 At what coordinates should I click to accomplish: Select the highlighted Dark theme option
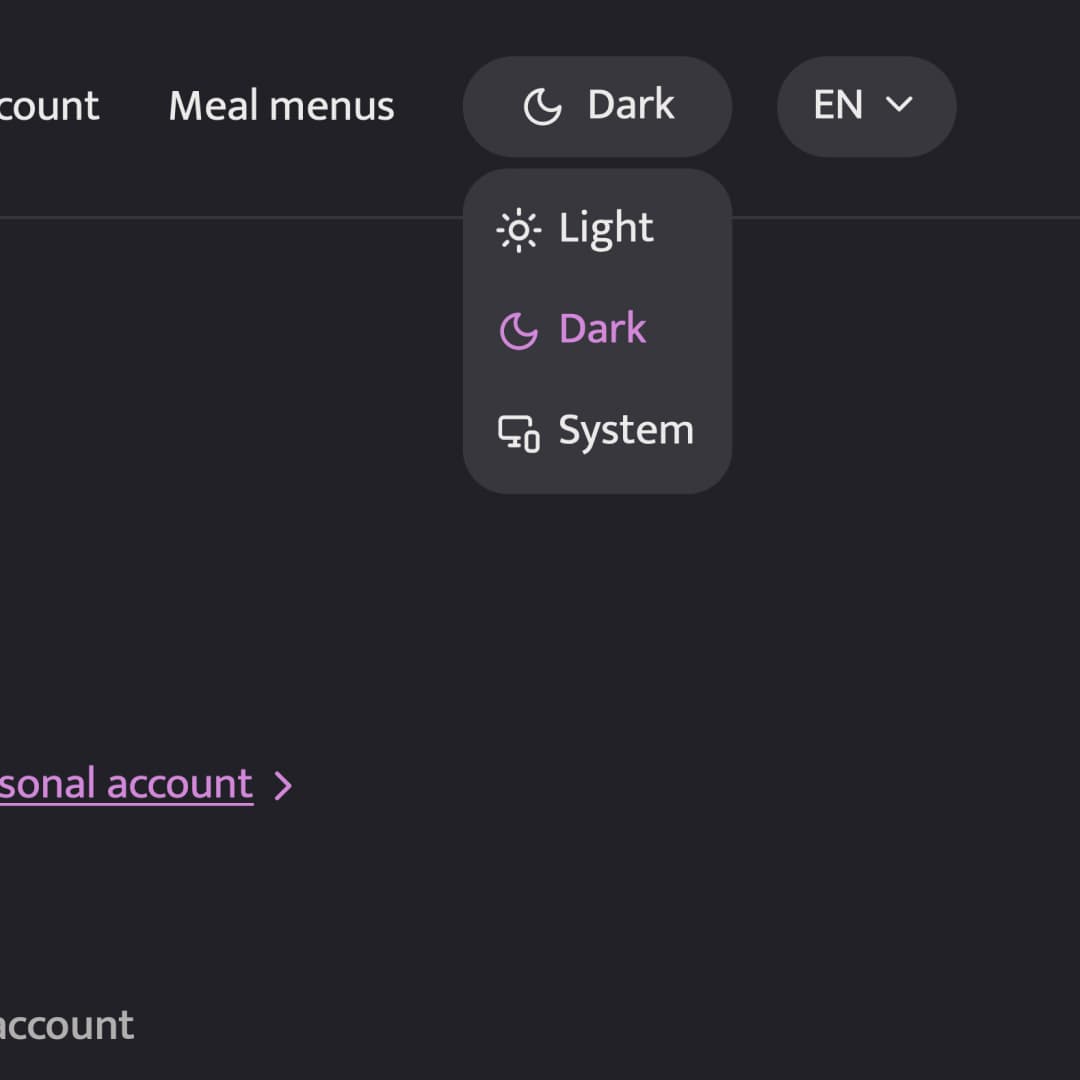pos(597,330)
